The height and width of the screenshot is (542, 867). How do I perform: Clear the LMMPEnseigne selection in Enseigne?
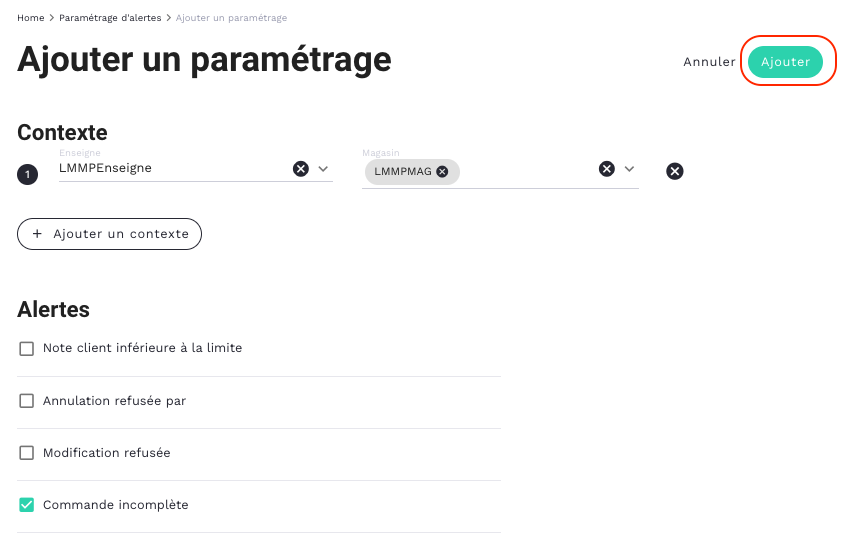tap(300, 169)
